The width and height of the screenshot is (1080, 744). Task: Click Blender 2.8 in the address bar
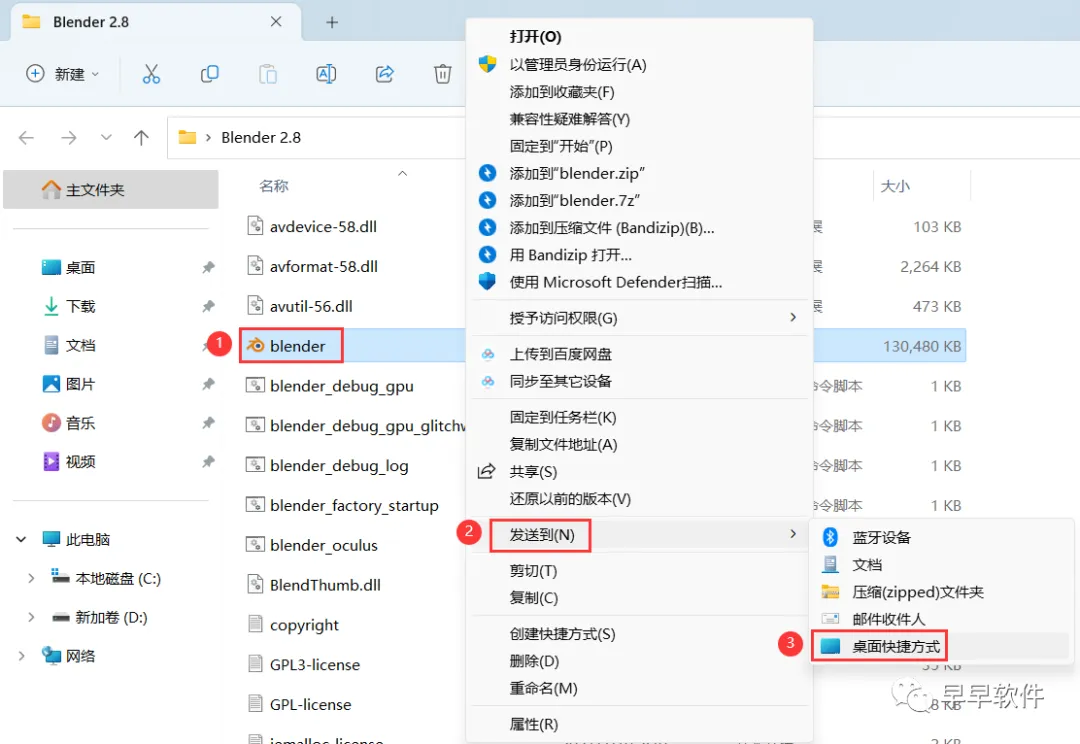pyautogui.click(x=261, y=138)
